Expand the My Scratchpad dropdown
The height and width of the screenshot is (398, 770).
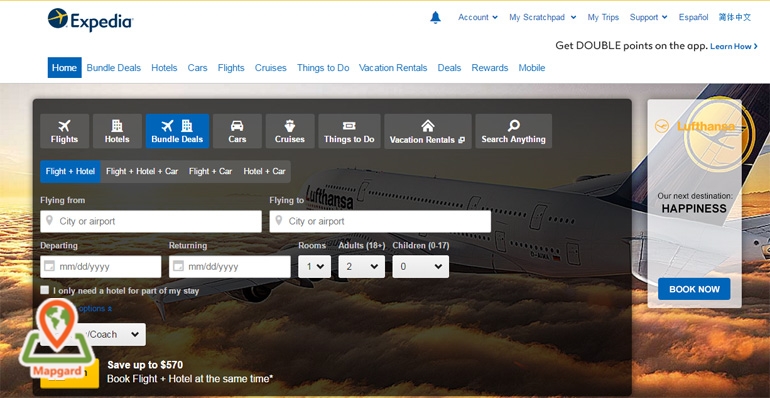(542, 17)
